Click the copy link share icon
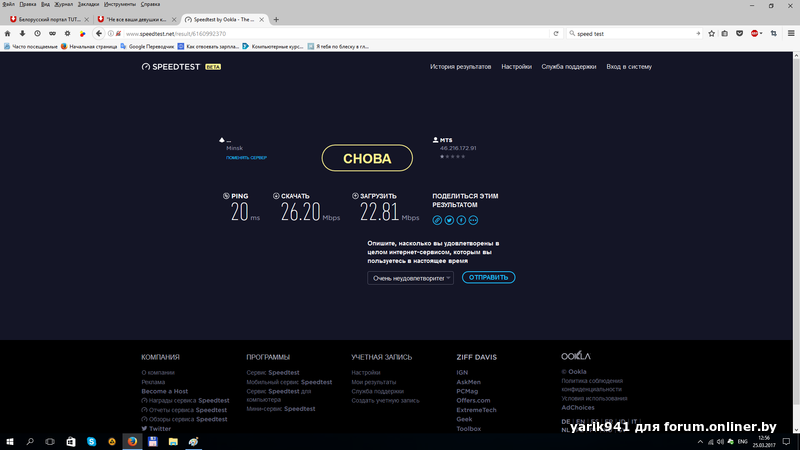 [437, 220]
